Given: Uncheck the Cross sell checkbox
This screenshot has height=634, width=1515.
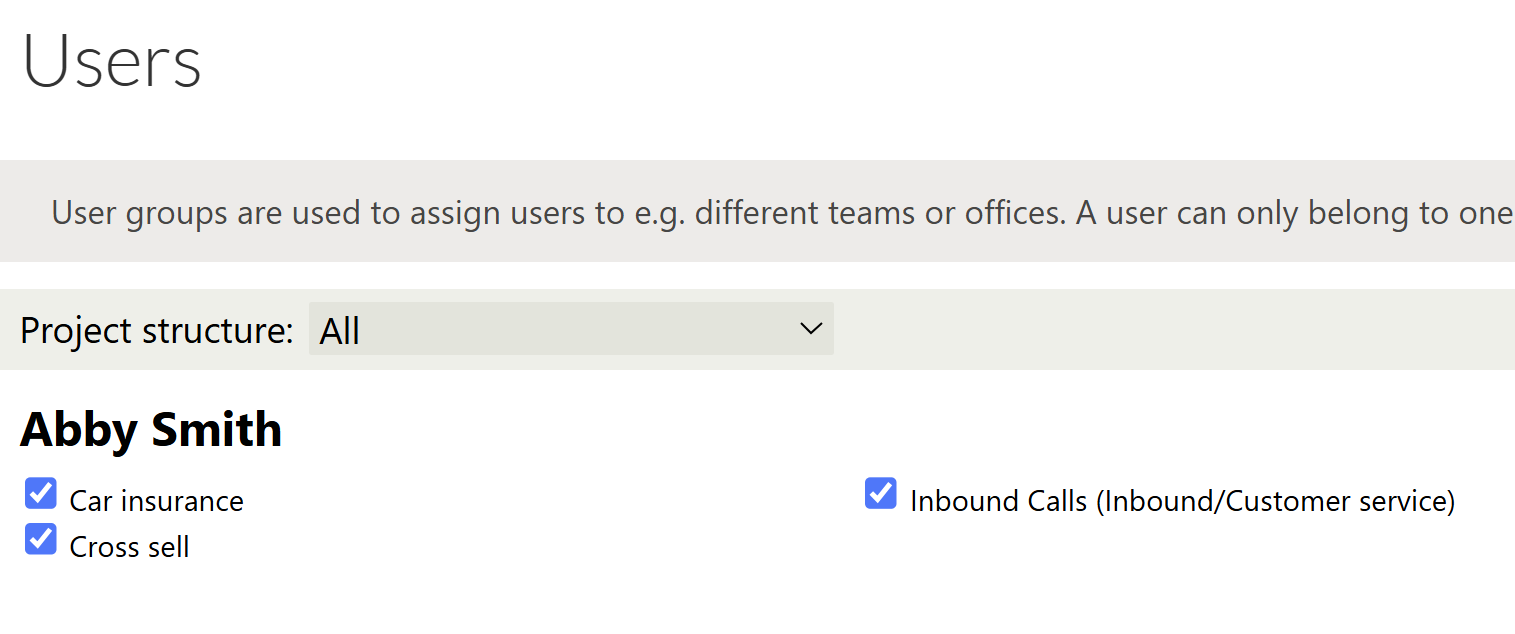Looking at the screenshot, I should click(x=41, y=539).
